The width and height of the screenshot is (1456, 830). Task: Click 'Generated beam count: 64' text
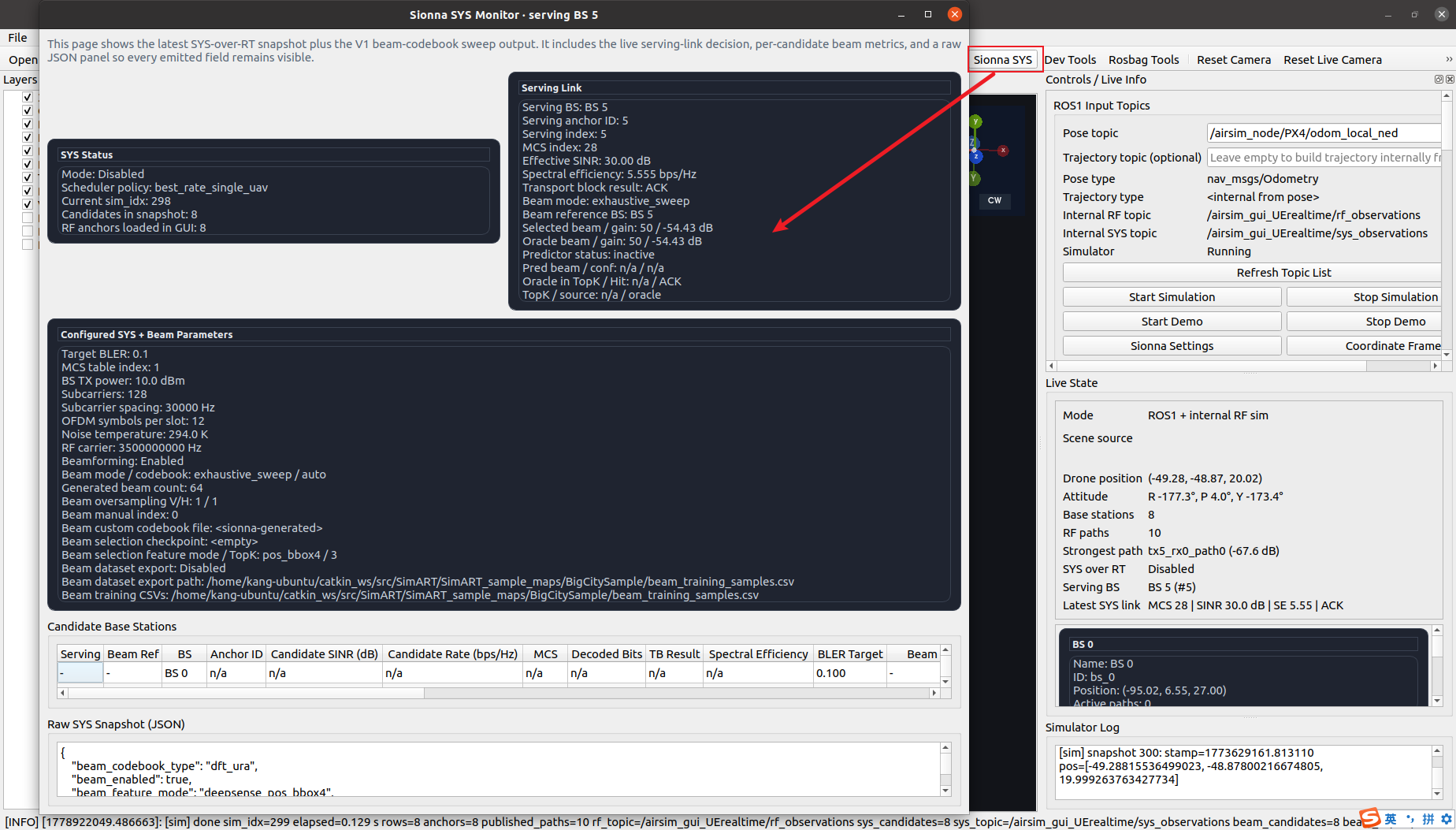click(x=132, y=488)
